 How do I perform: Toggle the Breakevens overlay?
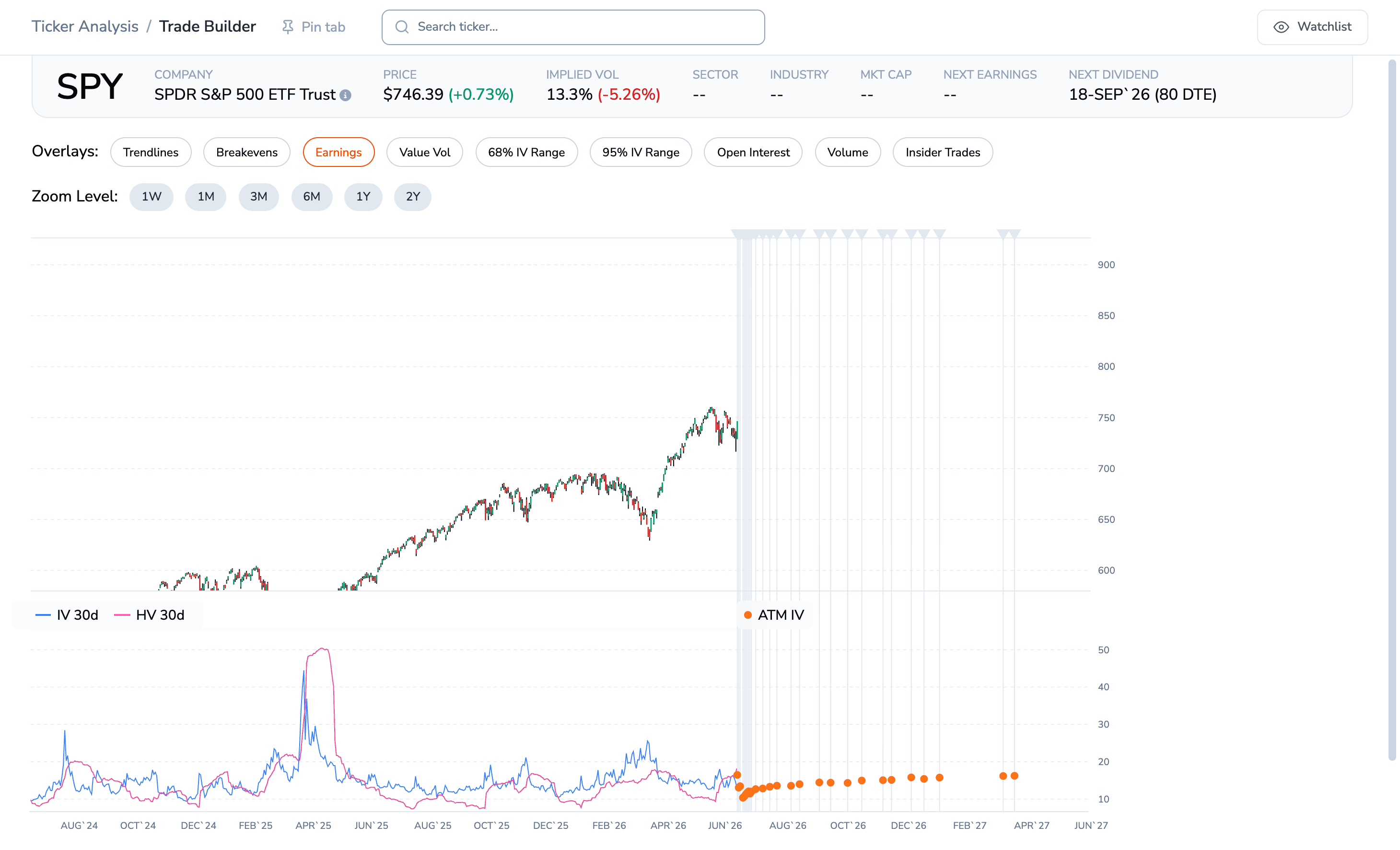[x=246, y=153]
